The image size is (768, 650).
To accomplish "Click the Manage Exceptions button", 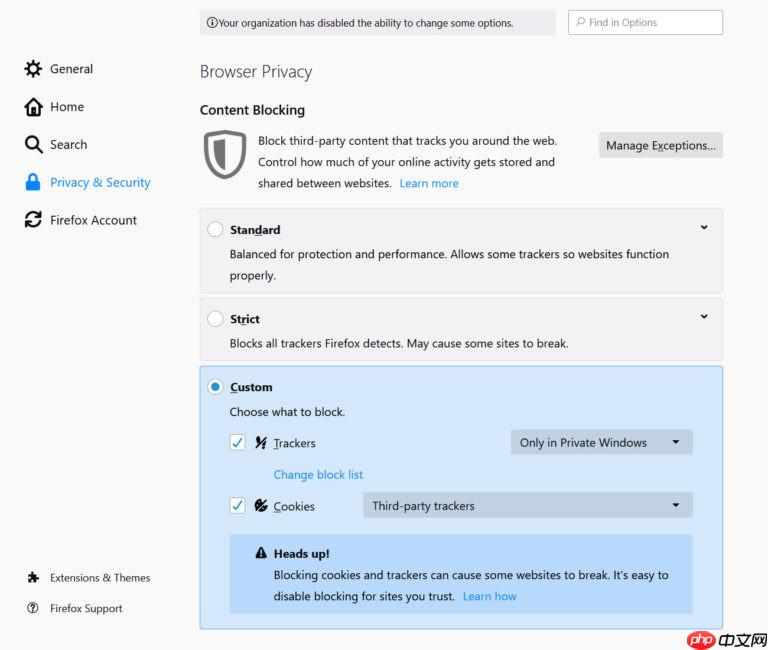I will (660, 145).
